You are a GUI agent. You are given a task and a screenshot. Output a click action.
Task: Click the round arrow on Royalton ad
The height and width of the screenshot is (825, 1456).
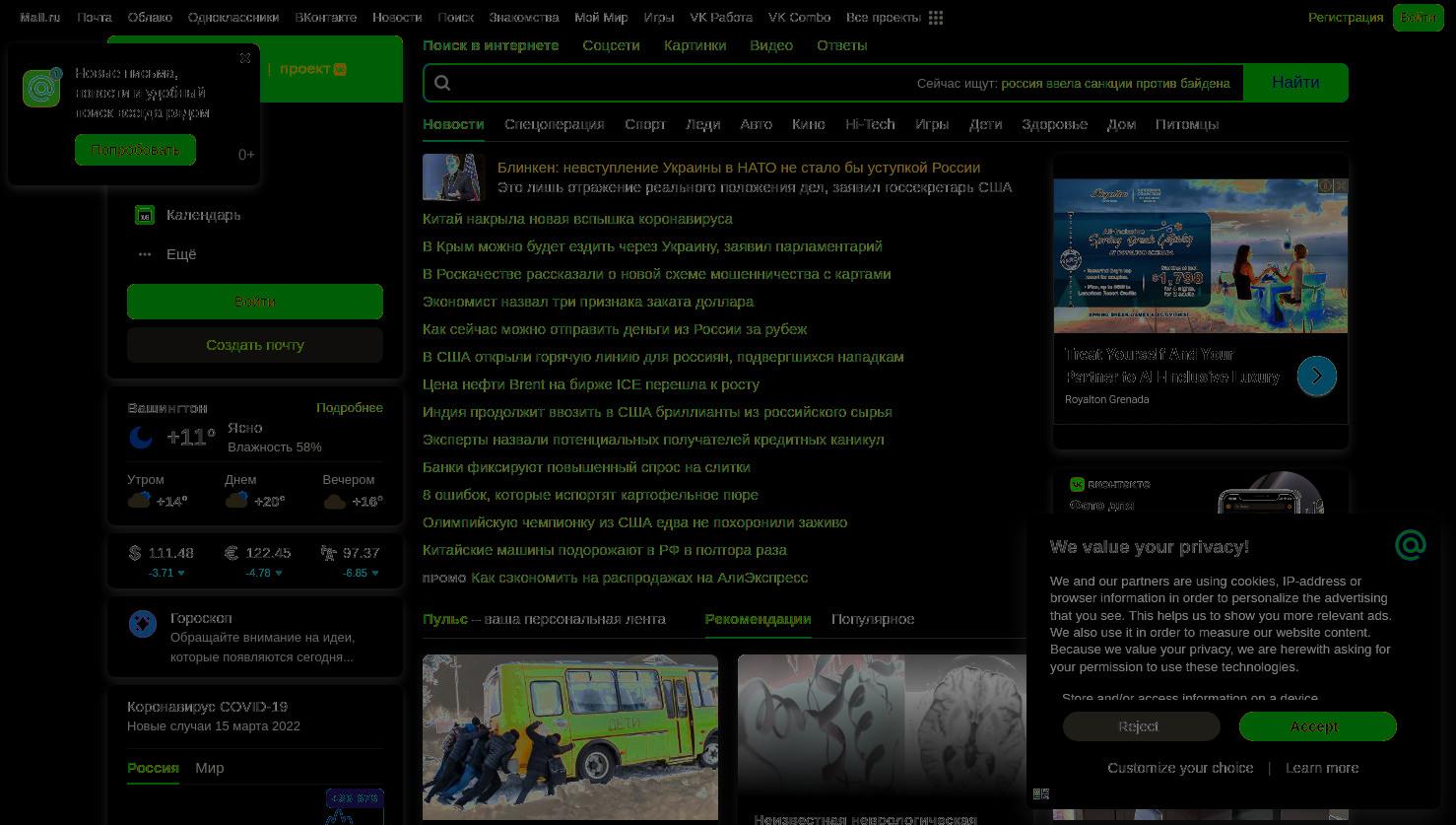[x=1316, y=376]
